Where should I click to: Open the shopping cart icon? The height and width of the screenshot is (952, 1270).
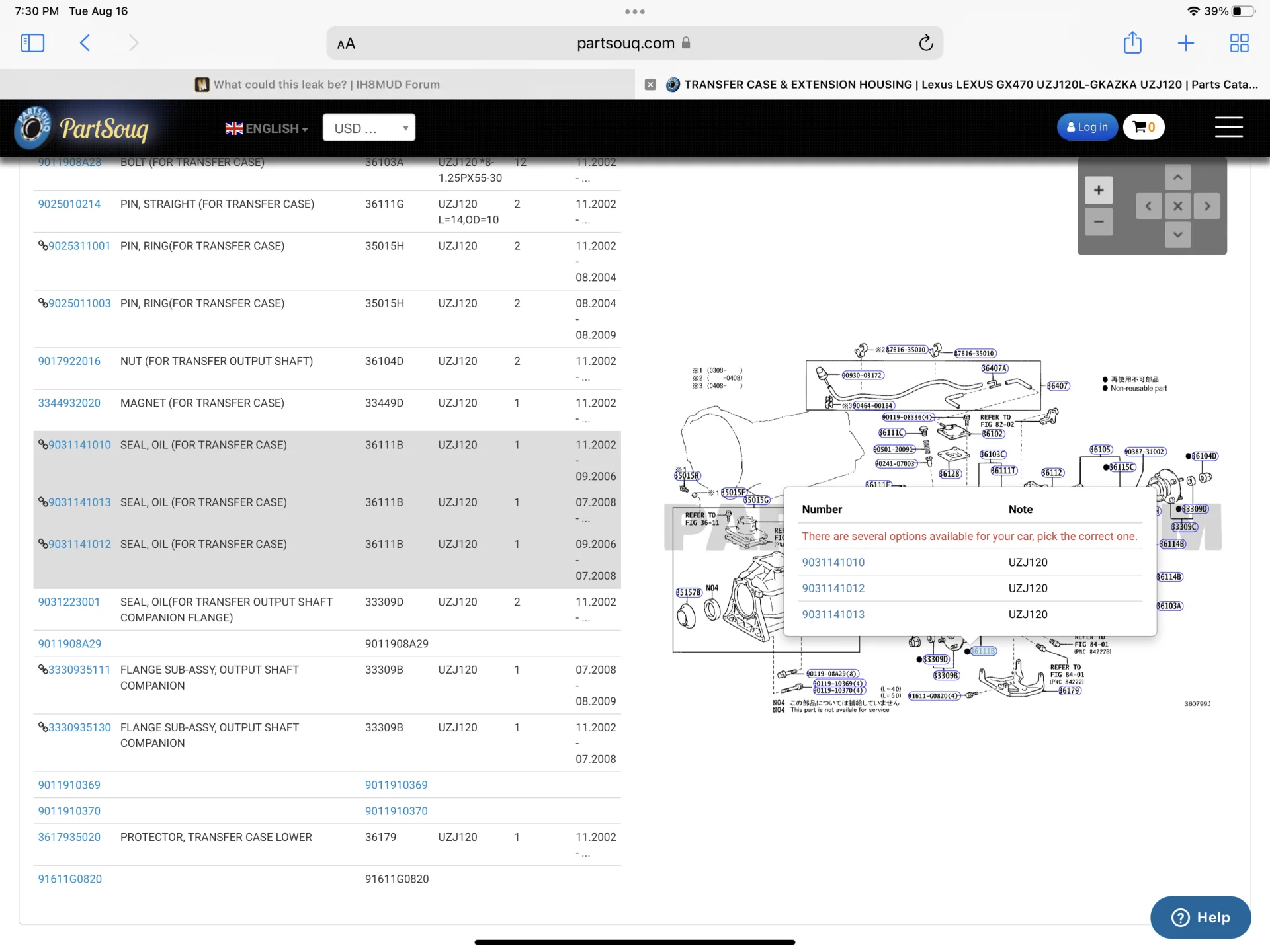[x=1144, y=127]
